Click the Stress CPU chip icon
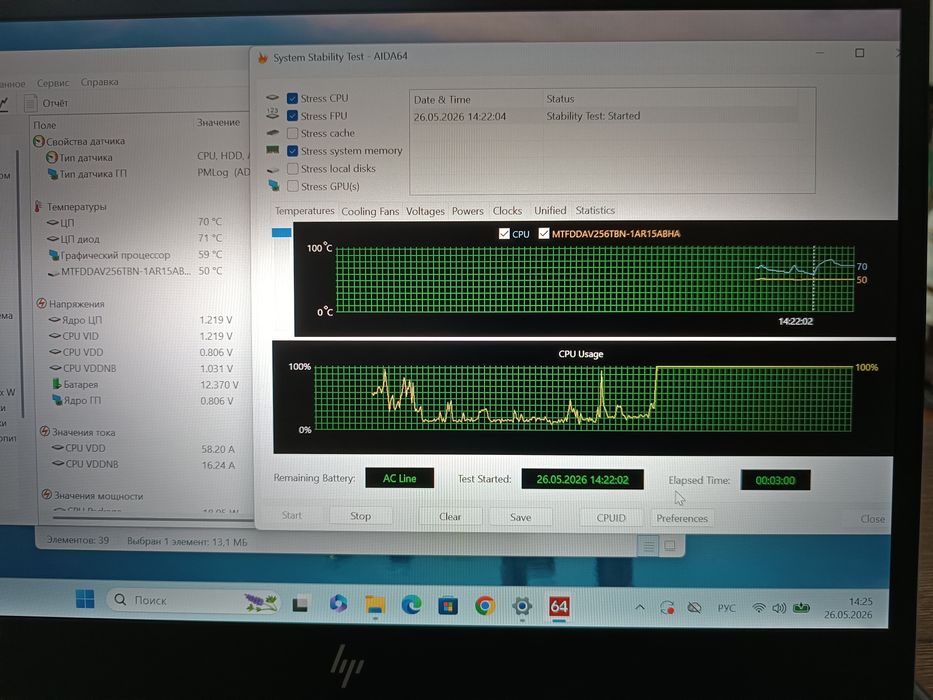 click(273, 98)
